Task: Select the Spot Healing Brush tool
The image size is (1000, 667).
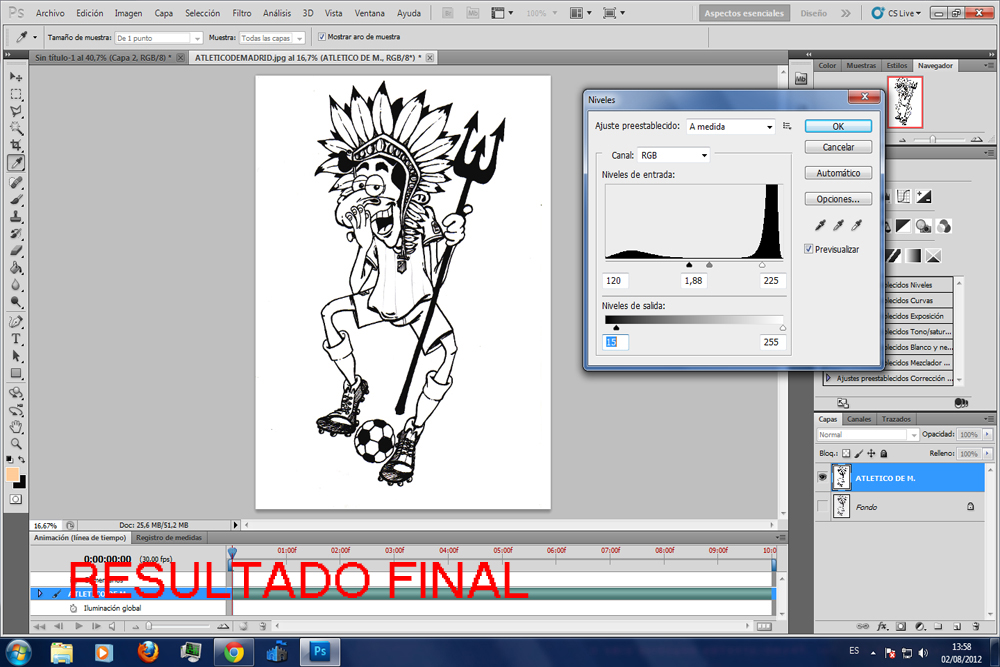Action: coord(16,182)
